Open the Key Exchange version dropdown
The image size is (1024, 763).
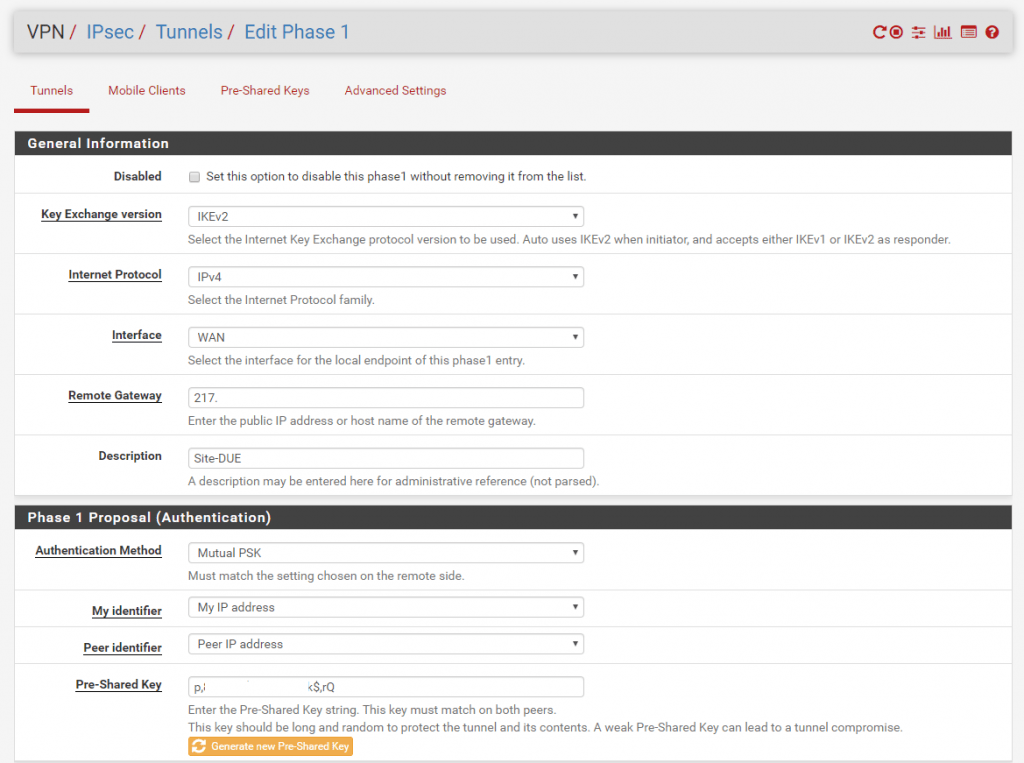pyautogui.click(x=385, y=216)
